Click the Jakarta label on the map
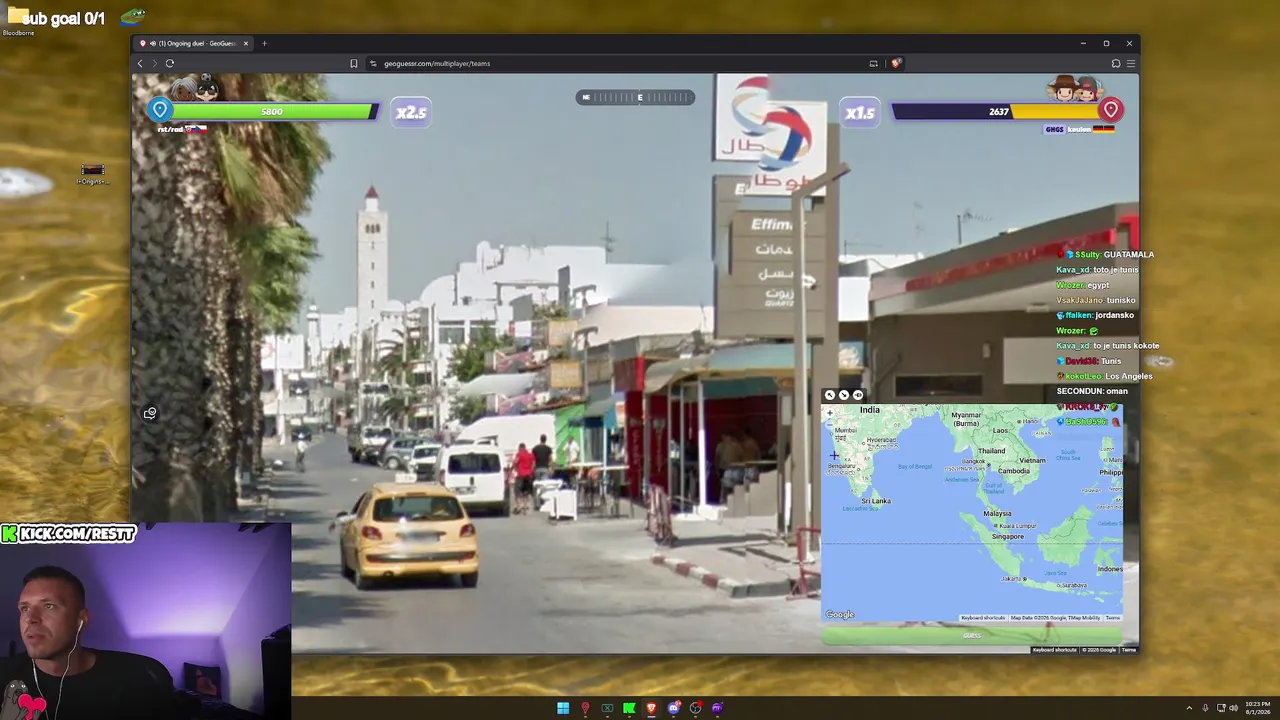1280x720 pixels. tap(1013, 578)
